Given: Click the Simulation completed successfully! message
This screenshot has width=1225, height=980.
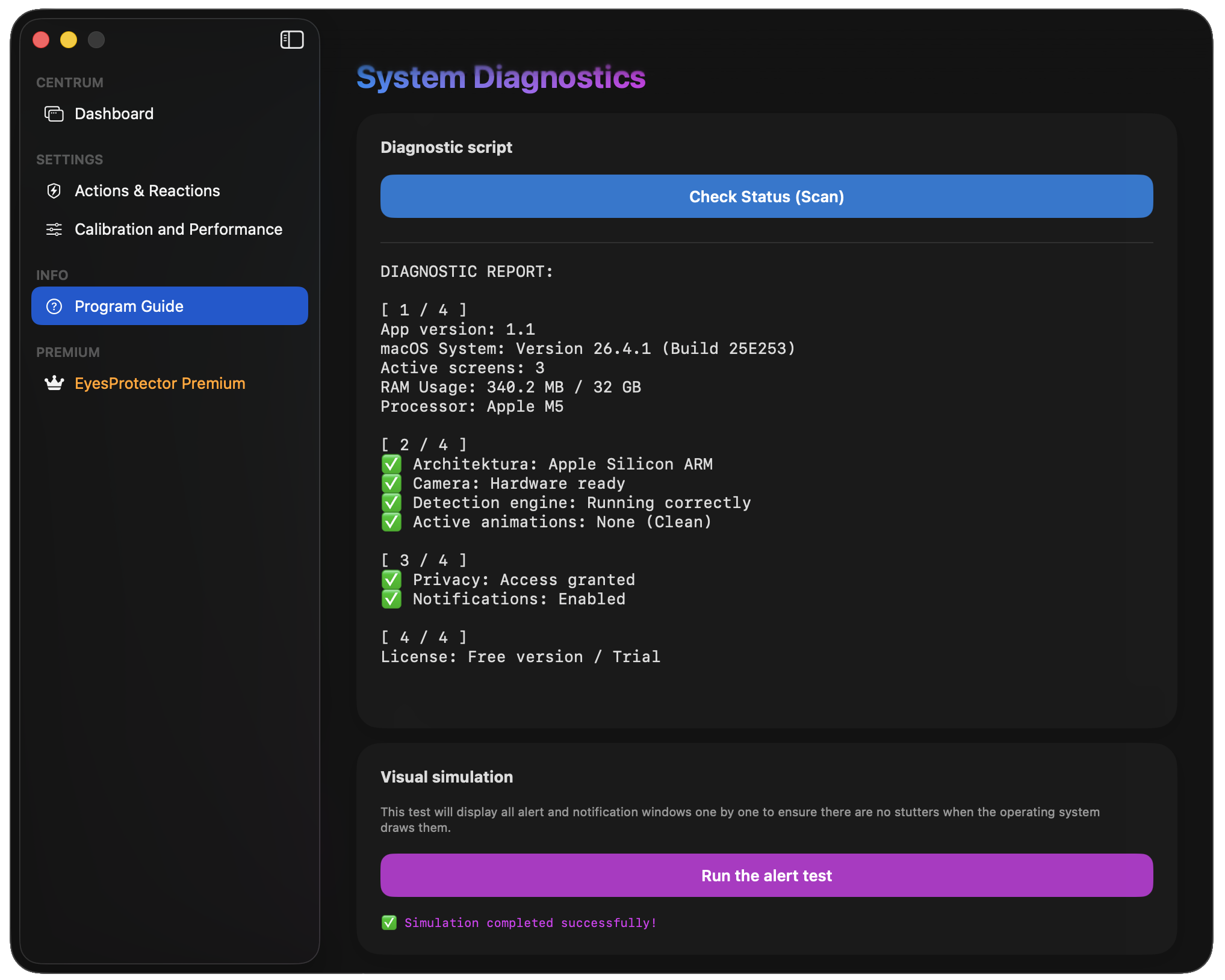Looking at the screenshot, I should (530, 923).
